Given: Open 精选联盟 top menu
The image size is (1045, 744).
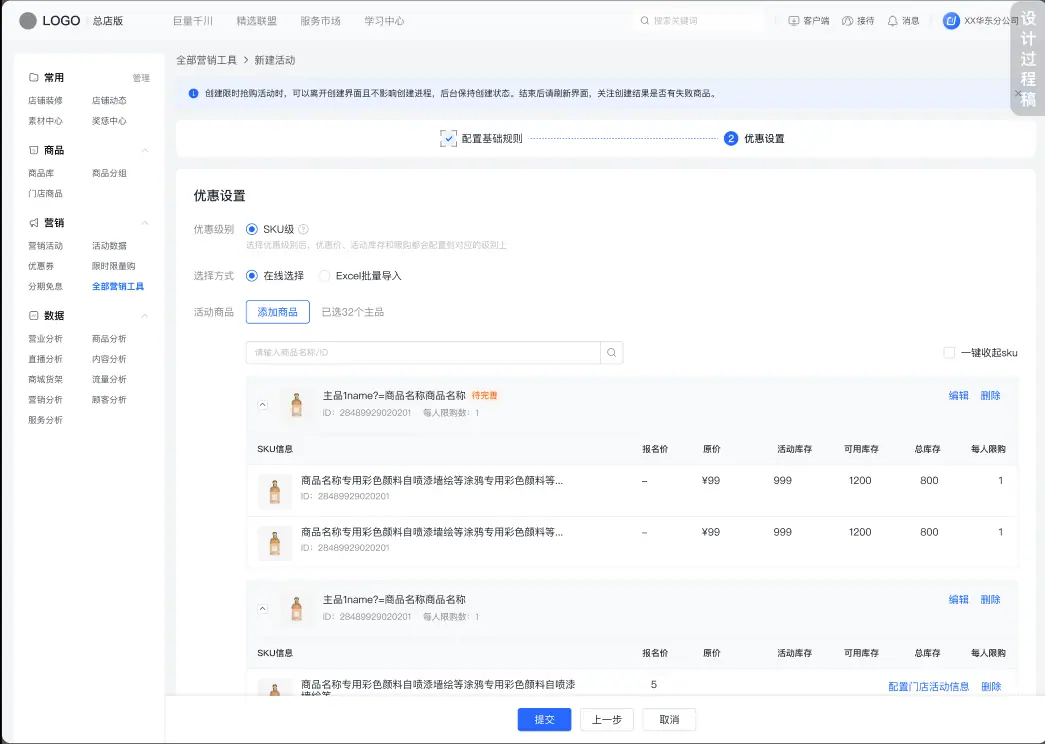Looking at the screenshot, I should click(x=257, y=21).
